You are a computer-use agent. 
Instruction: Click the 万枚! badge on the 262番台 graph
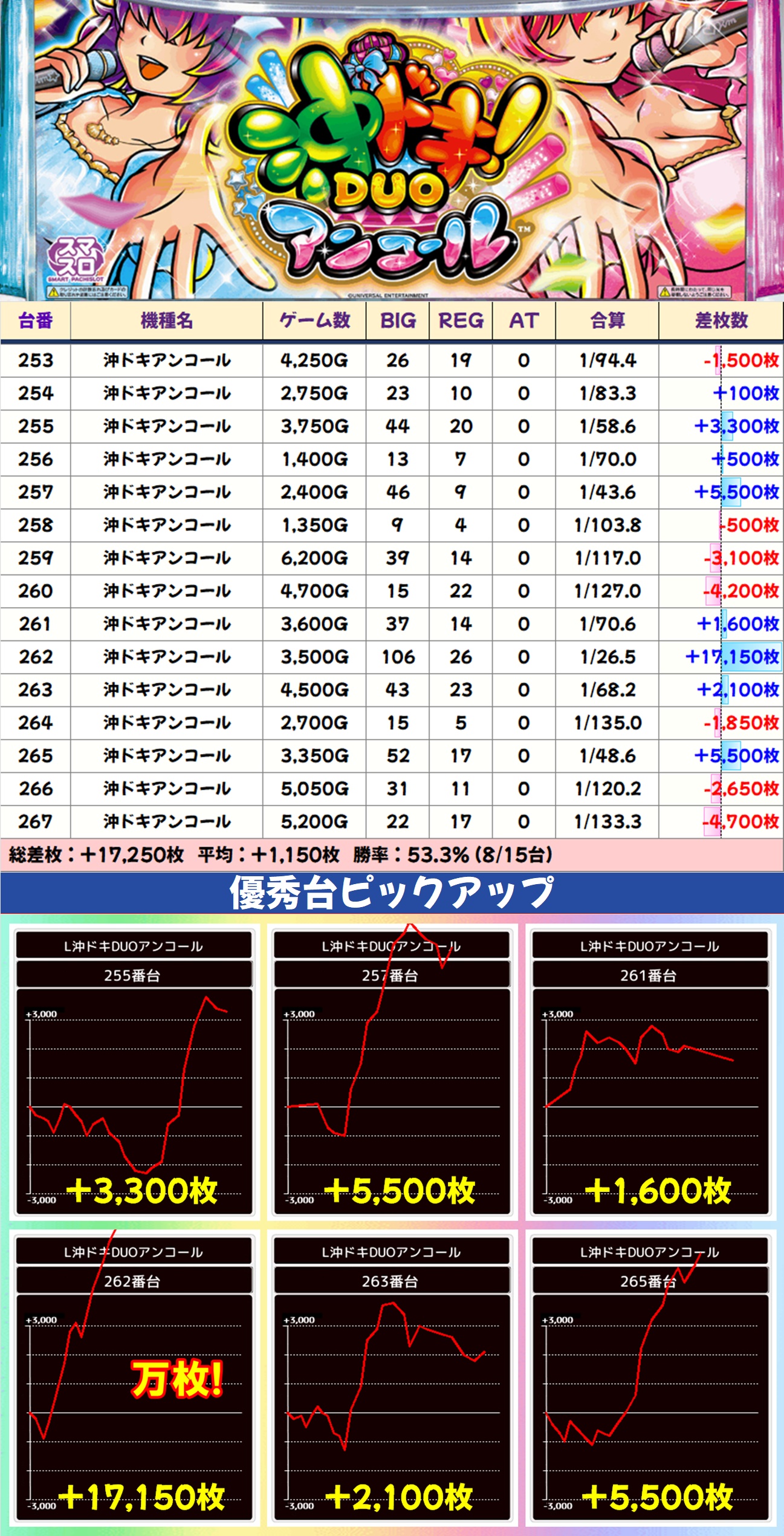[x=177, y=1380]
